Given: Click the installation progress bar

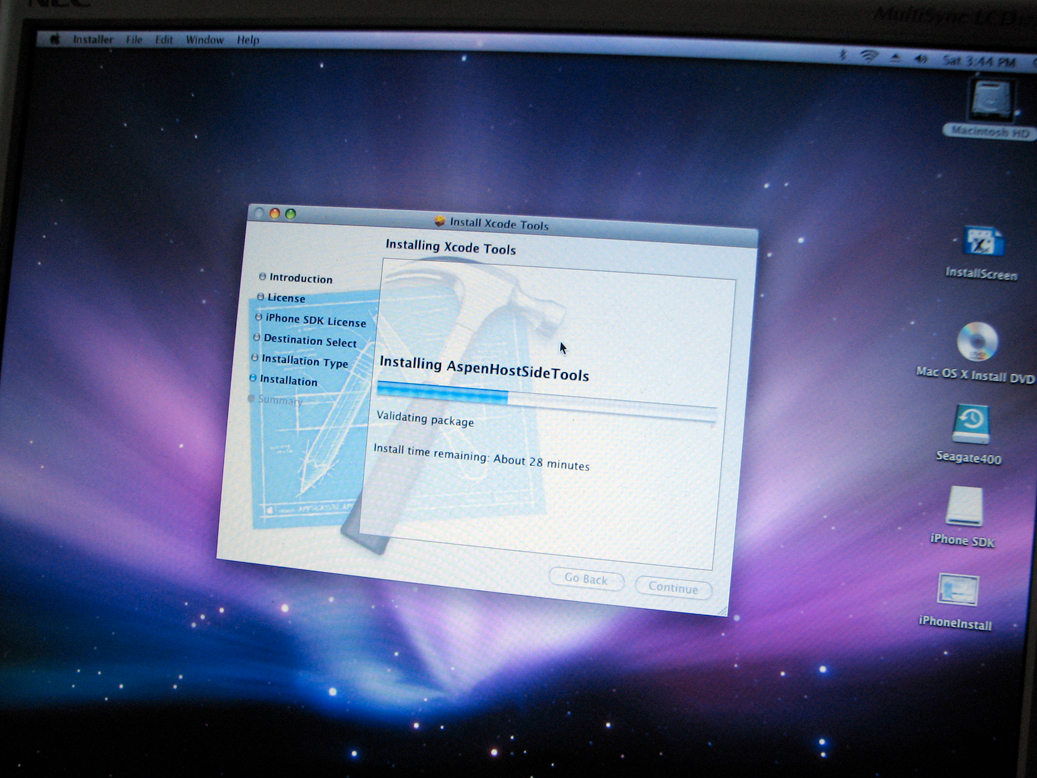Looking at the screenshot, I should coord(546,402).
